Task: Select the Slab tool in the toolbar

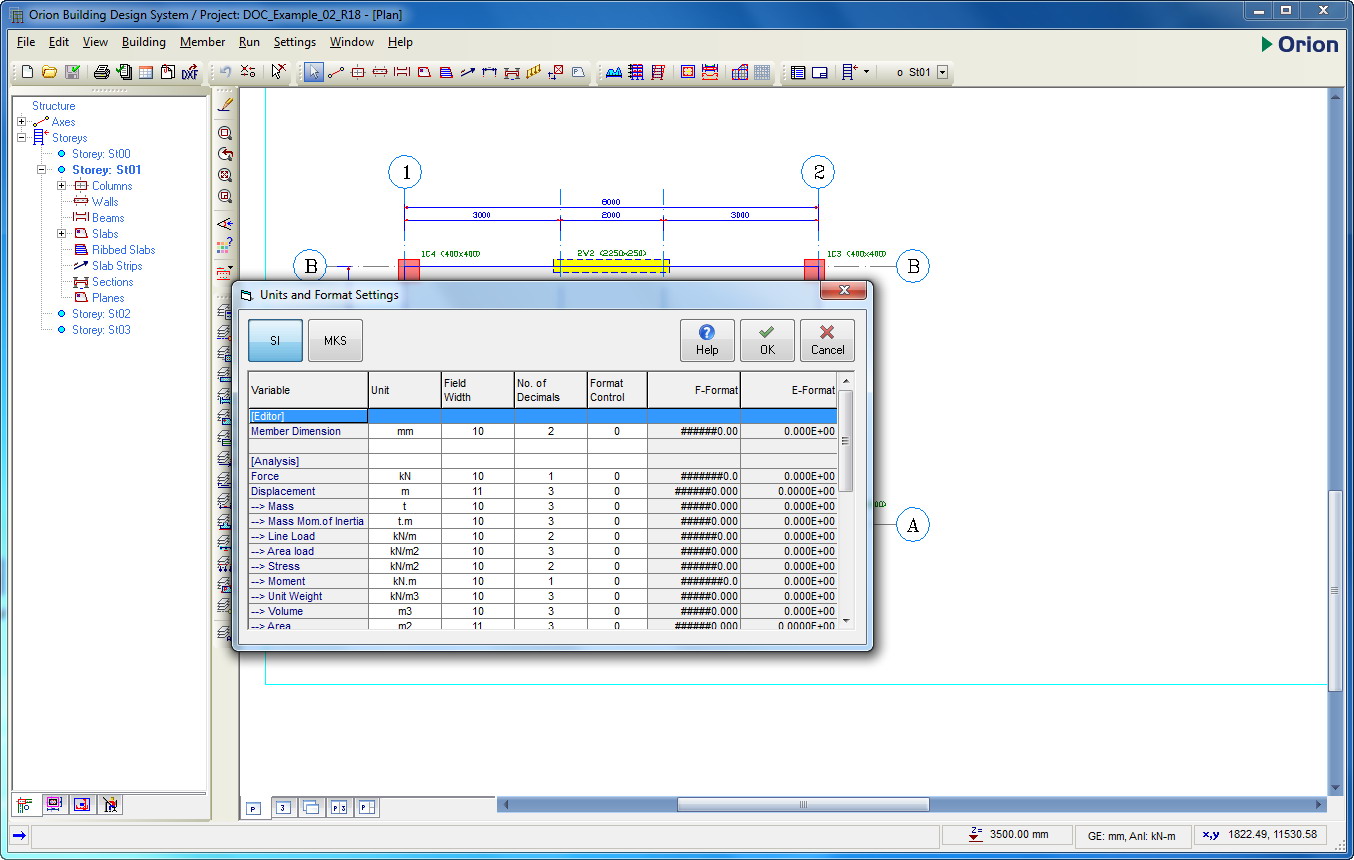Action: 424,72
